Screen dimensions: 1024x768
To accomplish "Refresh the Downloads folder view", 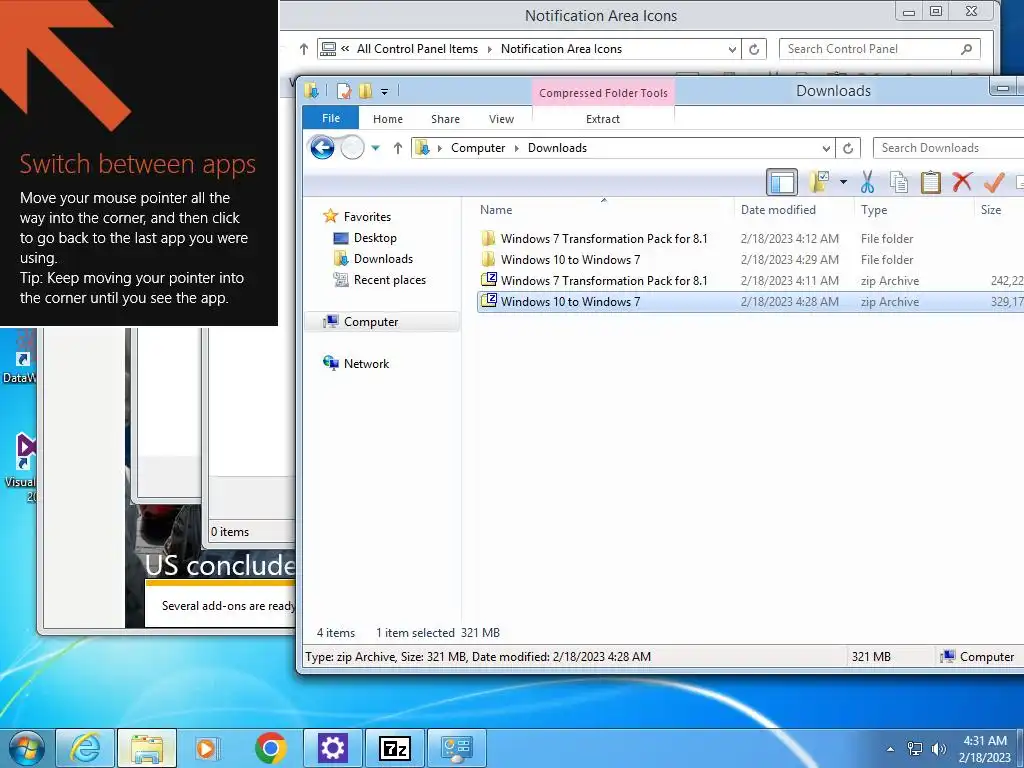I will [848, 148].
